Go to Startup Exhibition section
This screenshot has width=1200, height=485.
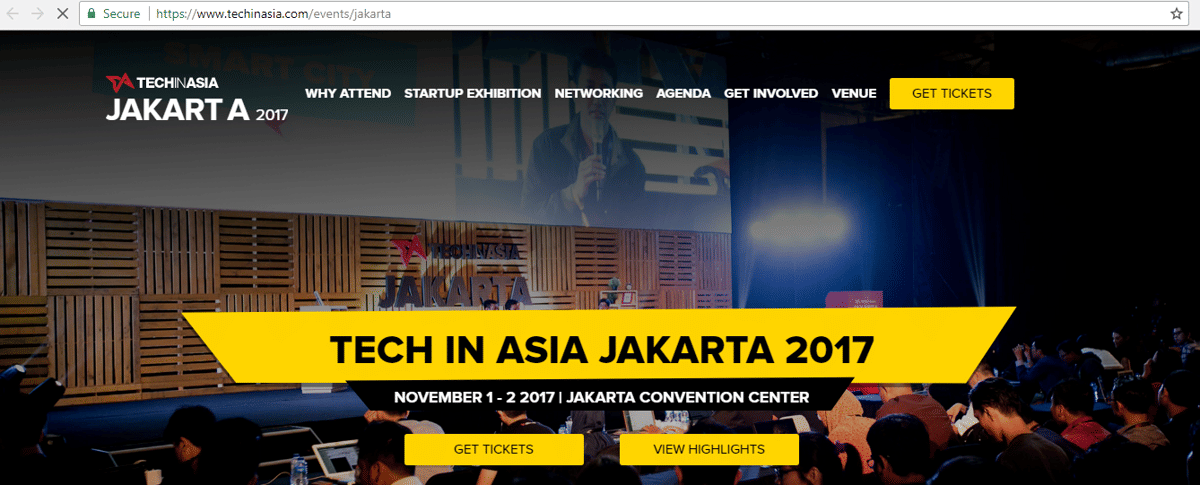(x=472, y=93)
